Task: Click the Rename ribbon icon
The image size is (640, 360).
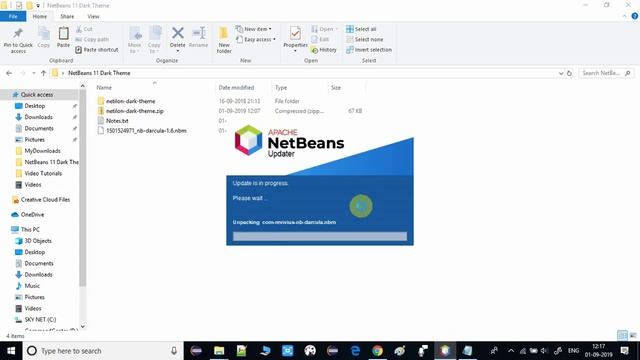Action: [199, 33]
